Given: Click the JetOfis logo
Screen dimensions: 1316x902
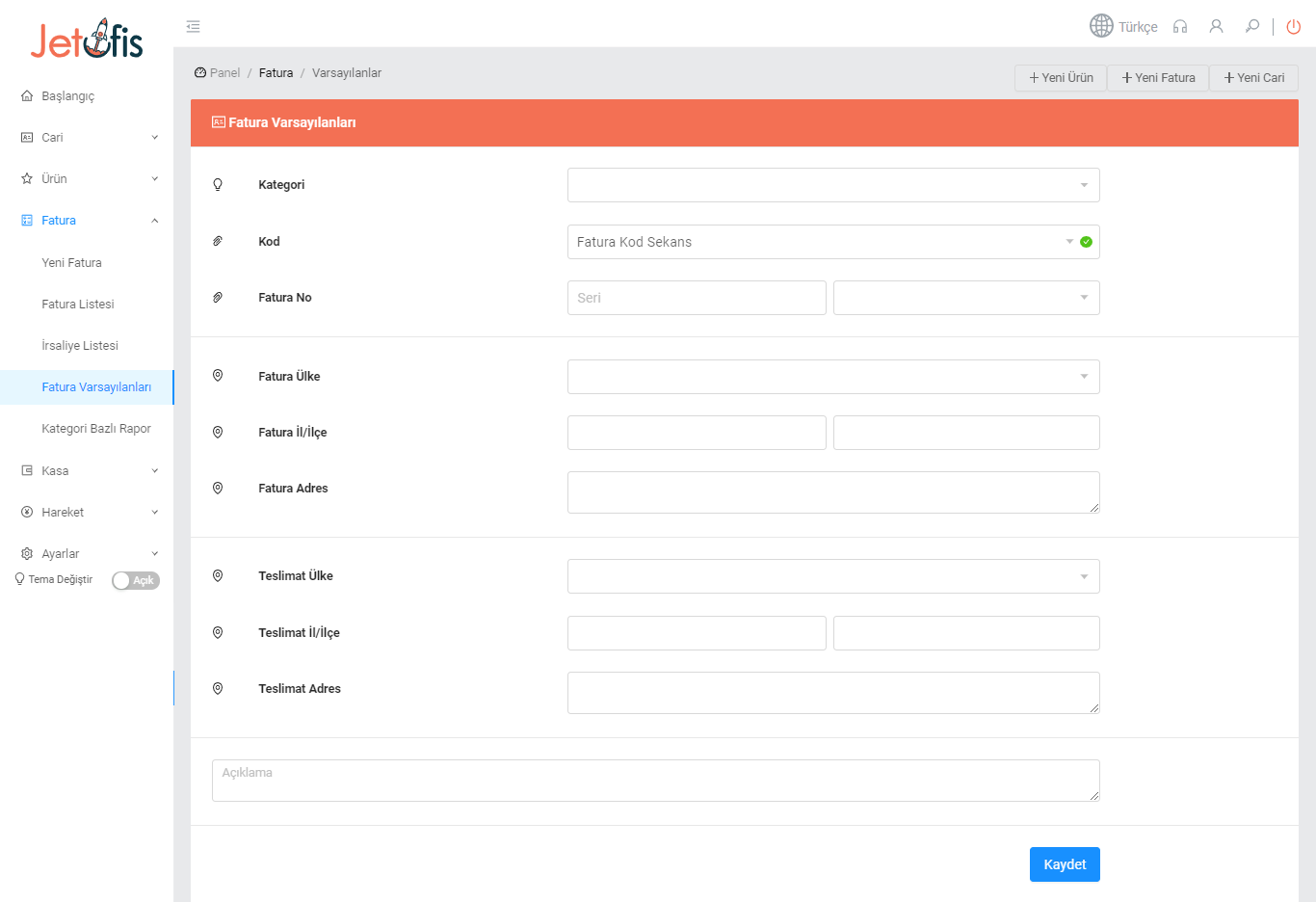Looking at the screenshot, I should pyautogui.click(x=87, y=40).
